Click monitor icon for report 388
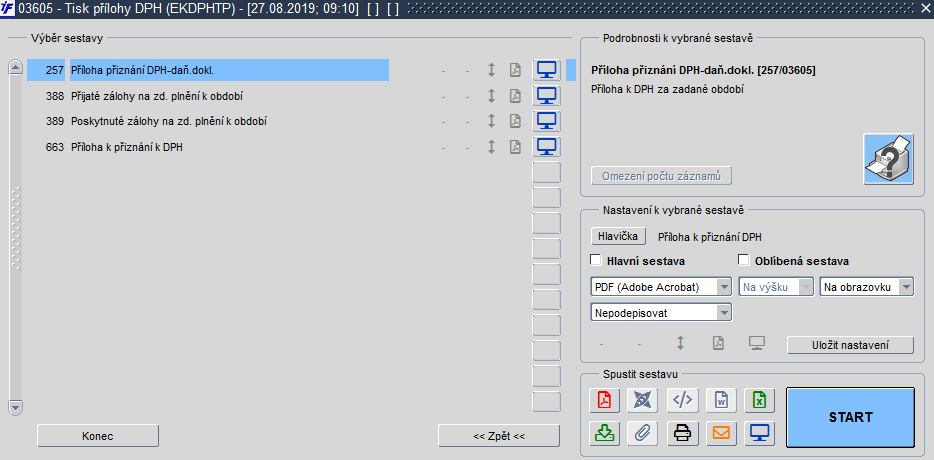934x460 pixels. point(546,95)
